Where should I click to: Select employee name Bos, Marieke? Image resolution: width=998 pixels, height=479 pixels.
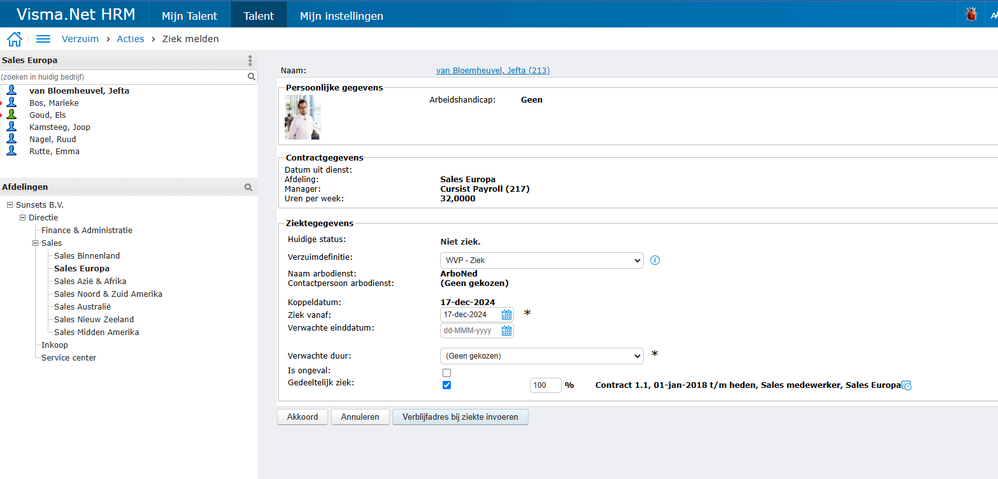click(x=54, y=102)
